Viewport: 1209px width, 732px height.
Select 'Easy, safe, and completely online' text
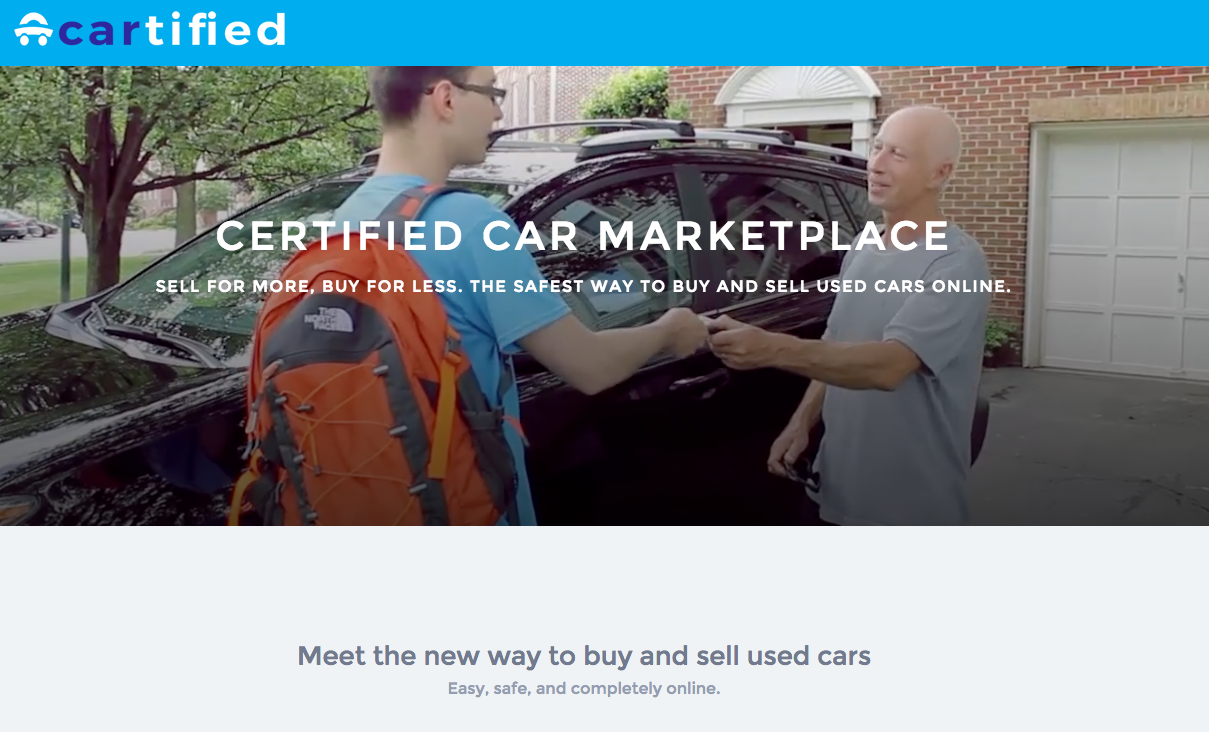point(584,688)
